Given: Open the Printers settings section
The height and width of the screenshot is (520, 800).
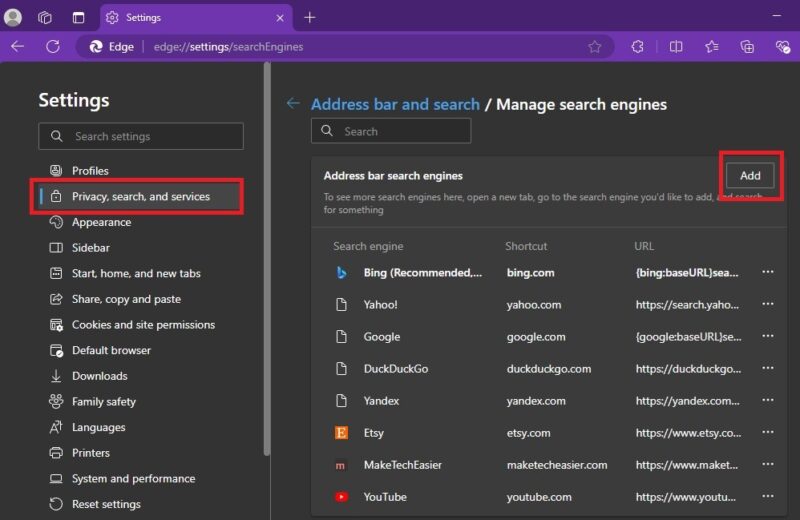Looking at the screenshot, I should click(91, 453).
